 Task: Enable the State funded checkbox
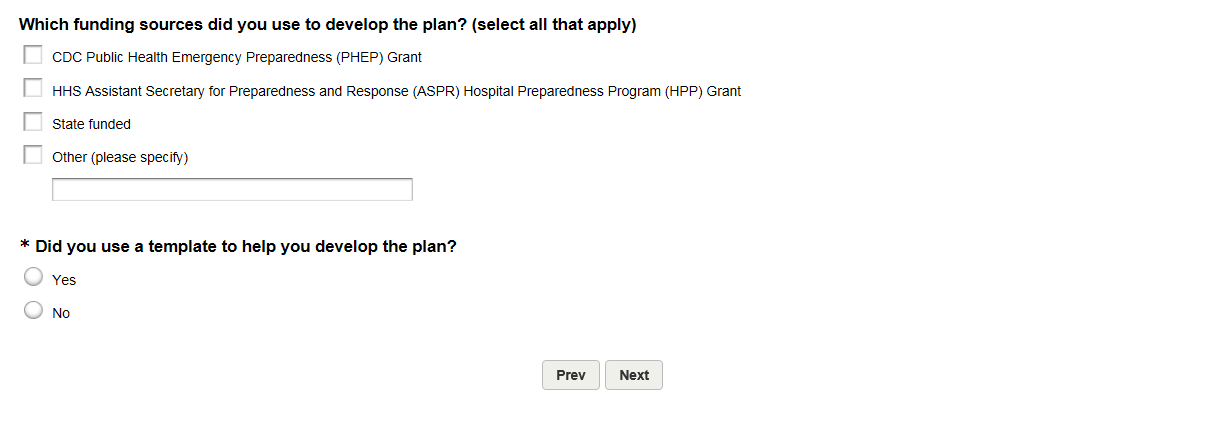[x=33, y=122]
